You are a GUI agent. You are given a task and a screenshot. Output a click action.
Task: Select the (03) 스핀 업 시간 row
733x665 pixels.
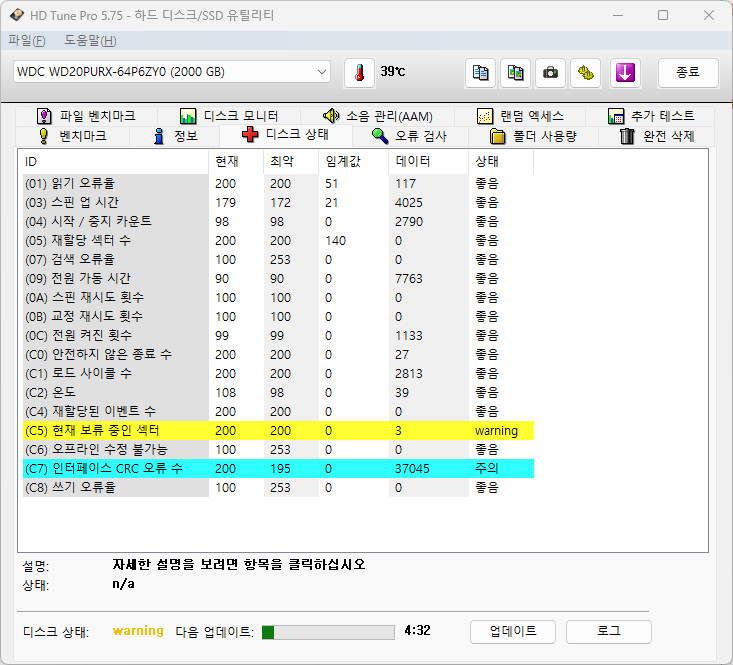278,202
